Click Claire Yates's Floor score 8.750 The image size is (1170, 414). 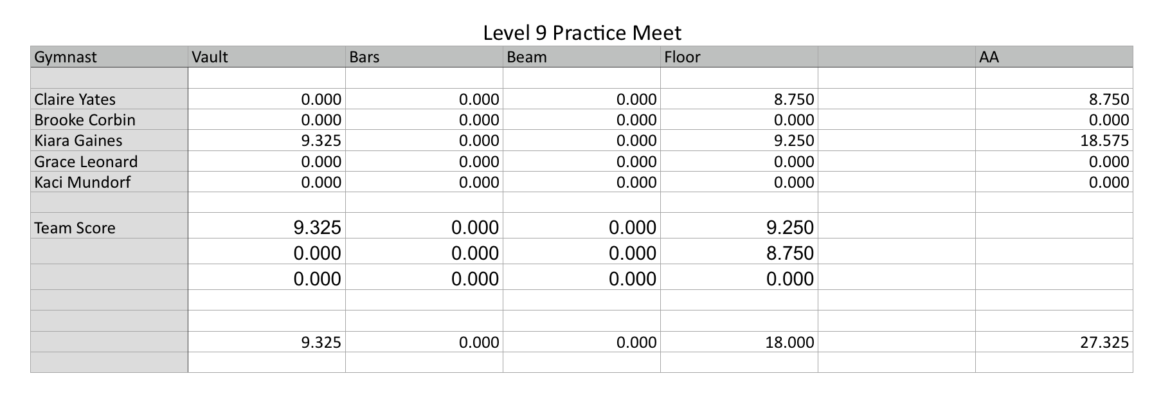pos(738,100)
